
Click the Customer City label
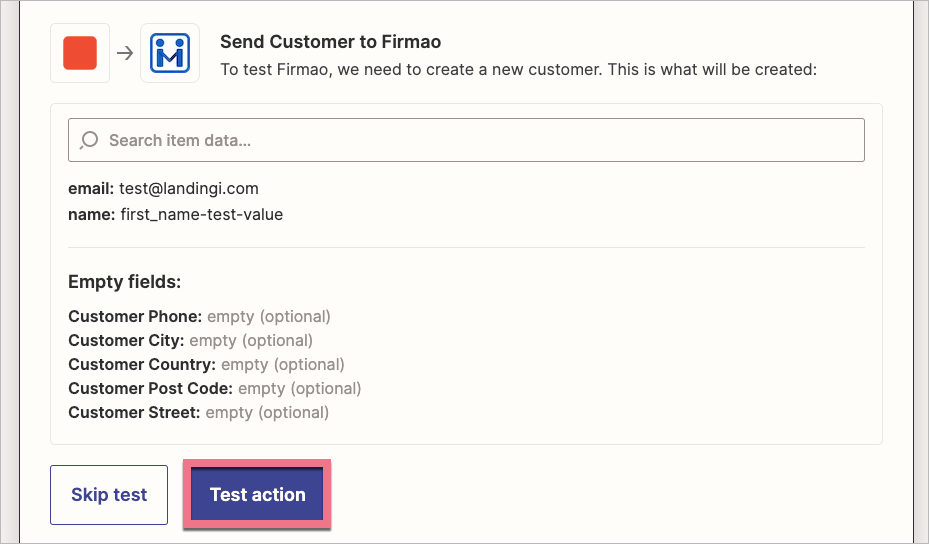pyautogui.click(x=126, y=340)
